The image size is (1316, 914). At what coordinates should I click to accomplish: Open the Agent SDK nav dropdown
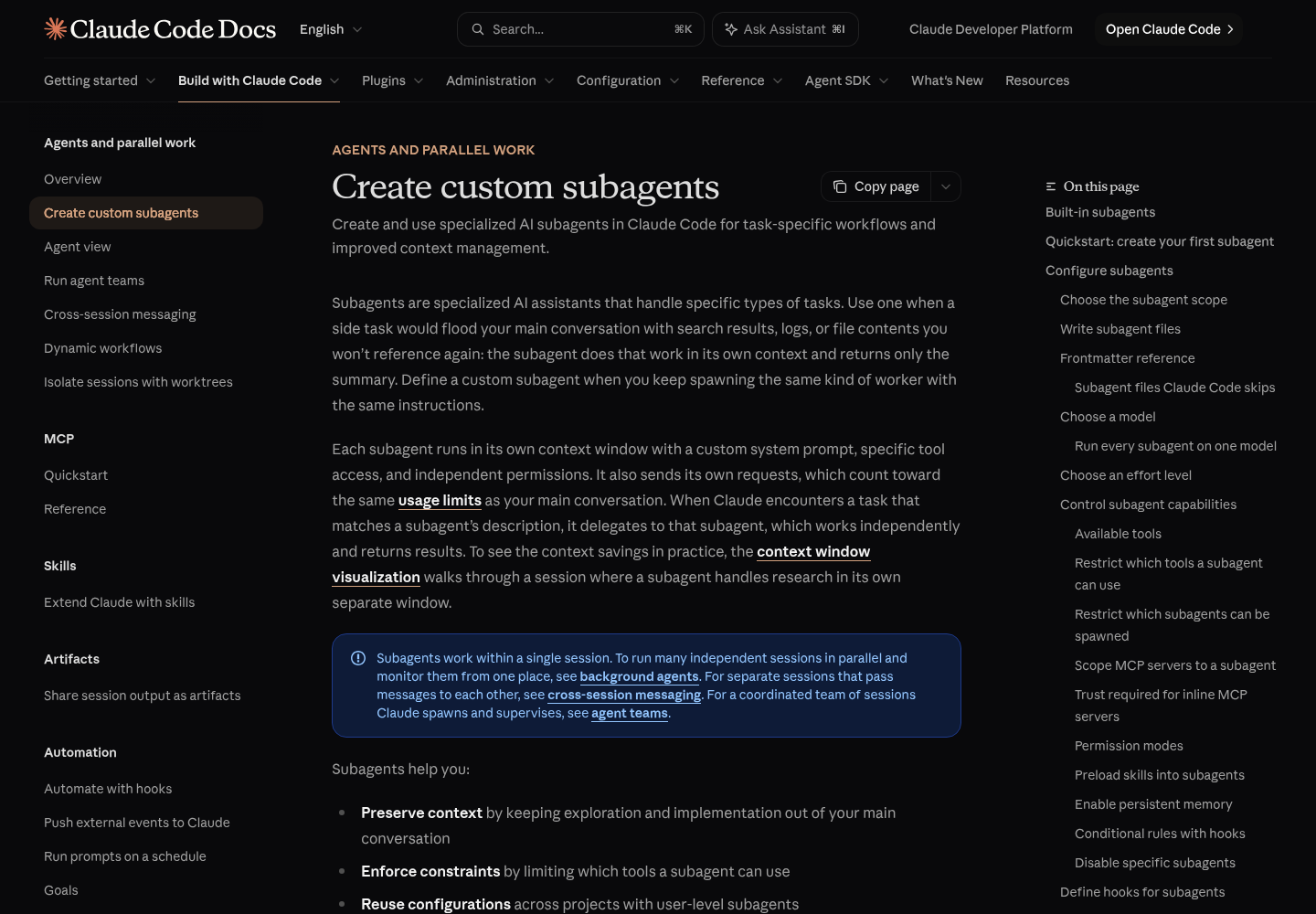click(847, 80)
